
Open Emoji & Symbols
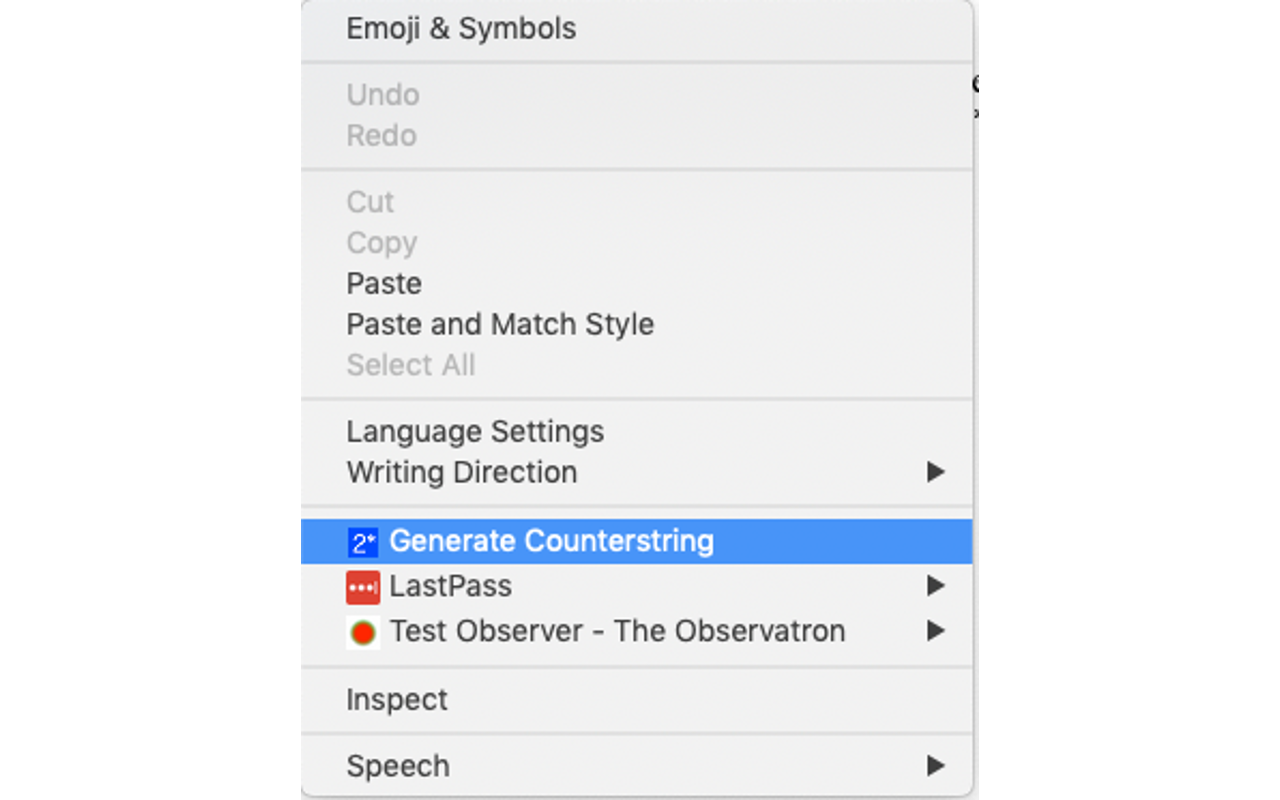[x=461, y=29]
